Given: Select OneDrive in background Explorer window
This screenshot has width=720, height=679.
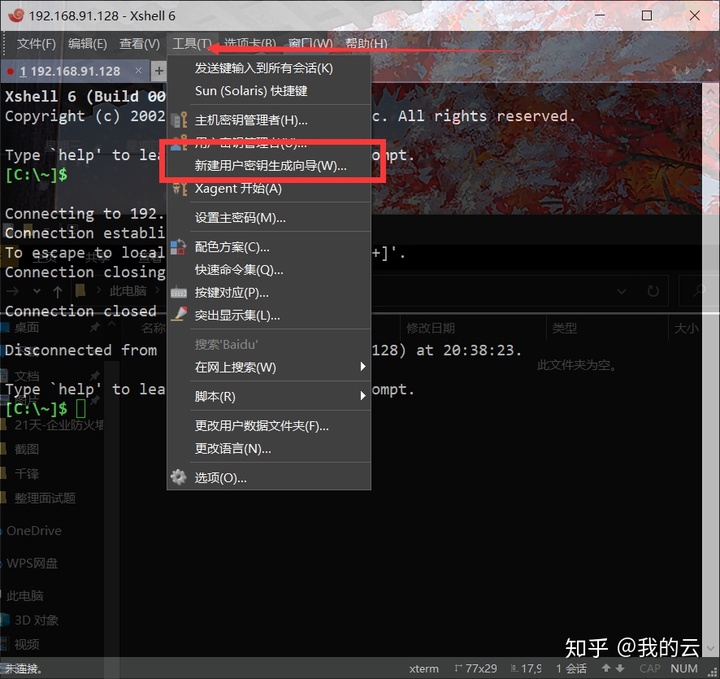Looking at the screenshot, I should pos(34,531).
